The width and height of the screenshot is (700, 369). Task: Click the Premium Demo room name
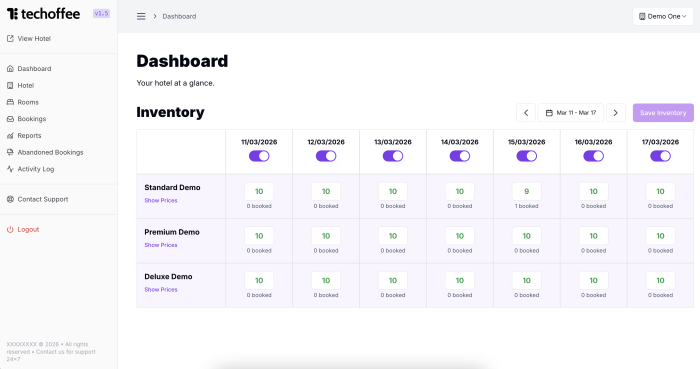pyautogui.click(x=172, y=232)
